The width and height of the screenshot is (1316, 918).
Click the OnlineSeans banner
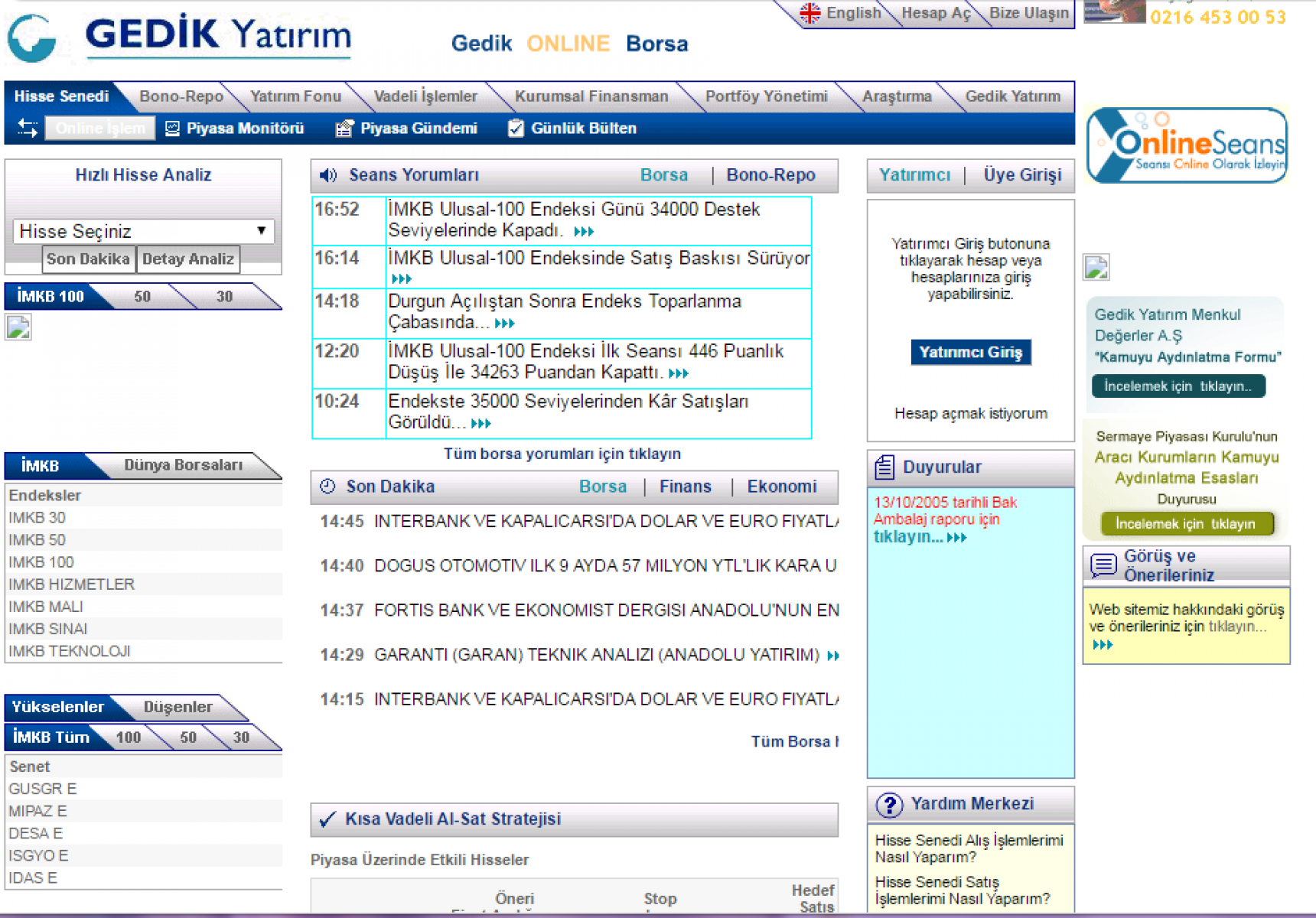pos(1187,145)
